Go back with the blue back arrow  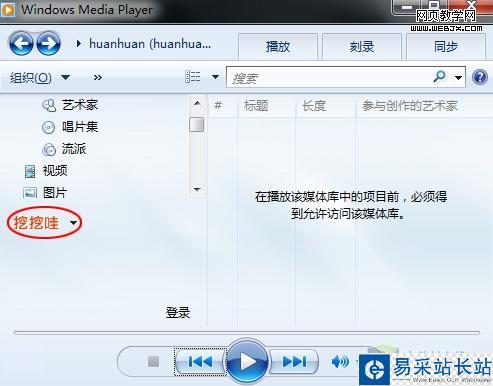click(21, 43)
